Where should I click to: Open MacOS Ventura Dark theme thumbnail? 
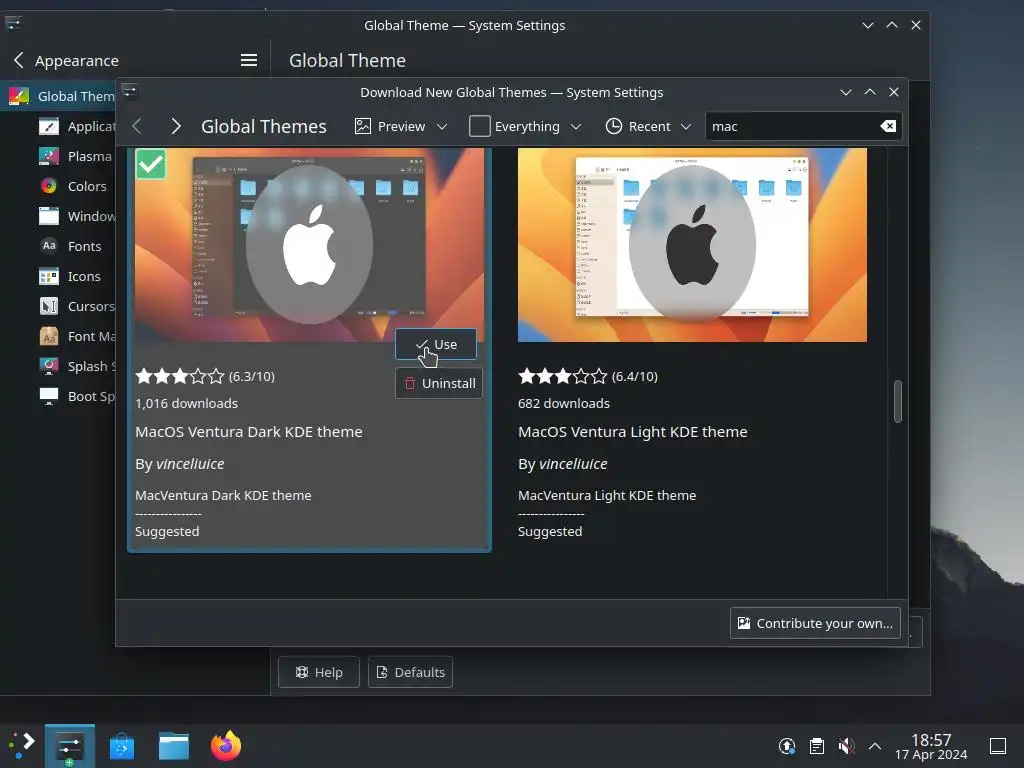(310, 244)
